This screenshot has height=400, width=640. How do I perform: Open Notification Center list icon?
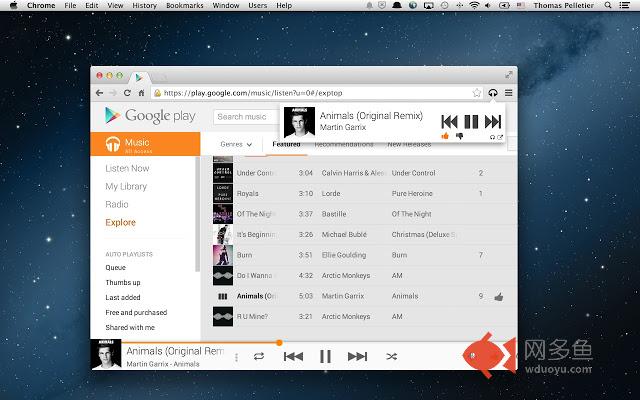click(624, 5)
